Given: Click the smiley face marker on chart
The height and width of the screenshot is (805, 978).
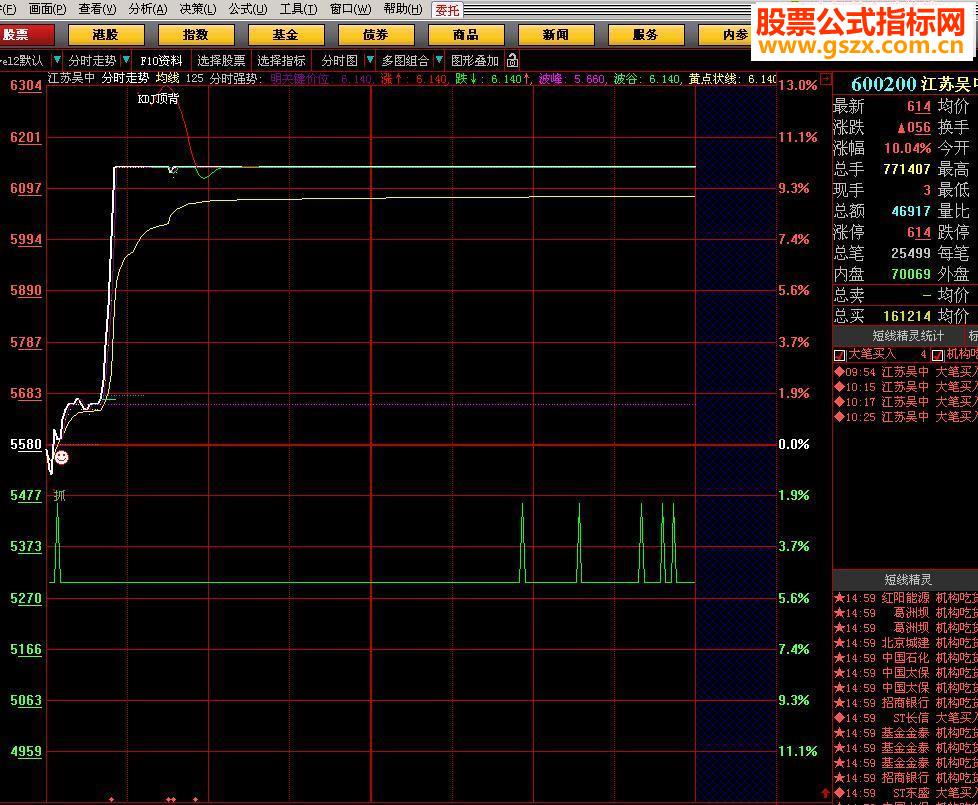Looking at the screenshot, I should point(61,458).
